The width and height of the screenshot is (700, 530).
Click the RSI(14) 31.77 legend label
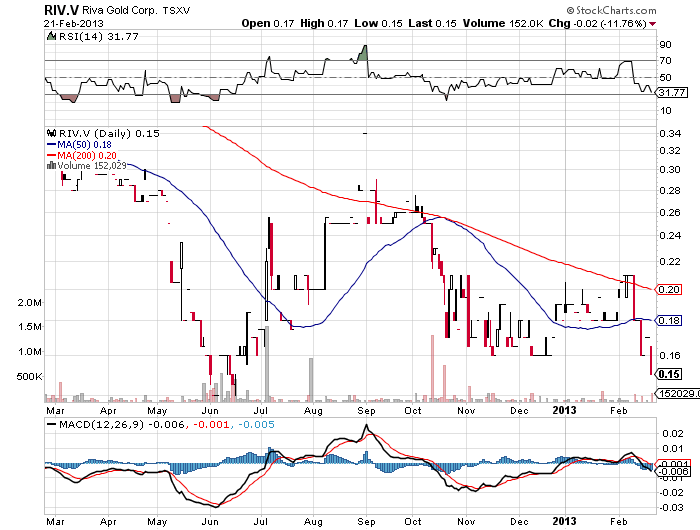[99, 36]
